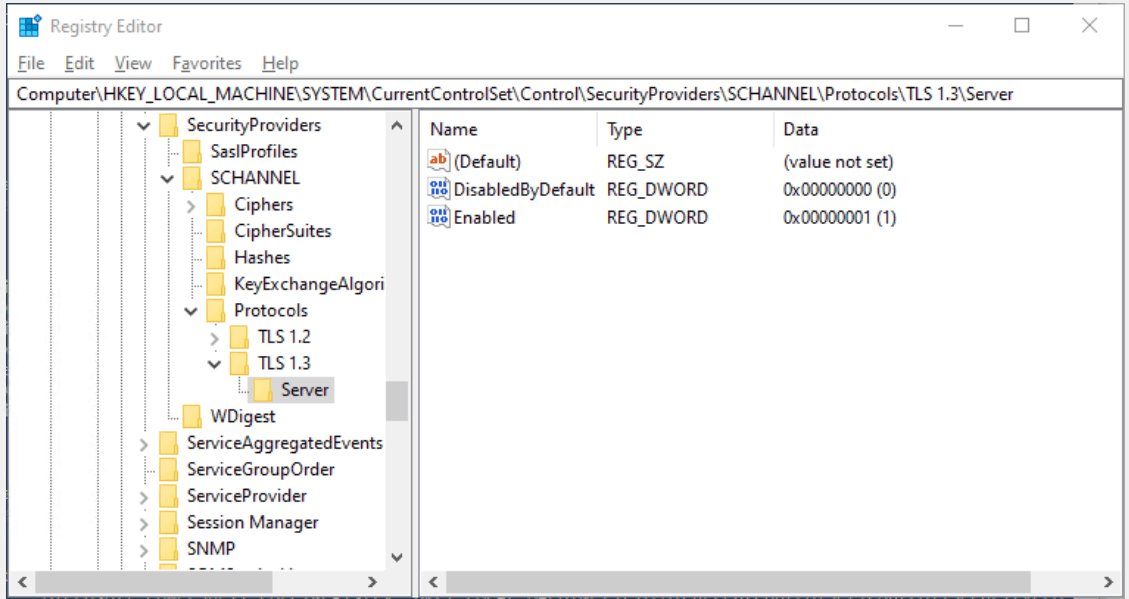This screenshot has width=1129, height=599.
Task: Open the Edit menu
Action: click(x=78, y=63)
